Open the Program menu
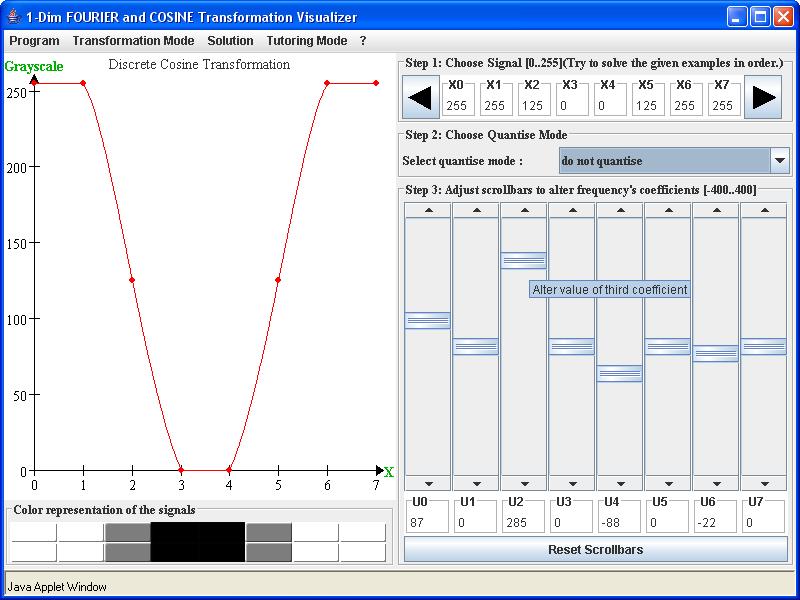The image size is (800, 600). 34,41
